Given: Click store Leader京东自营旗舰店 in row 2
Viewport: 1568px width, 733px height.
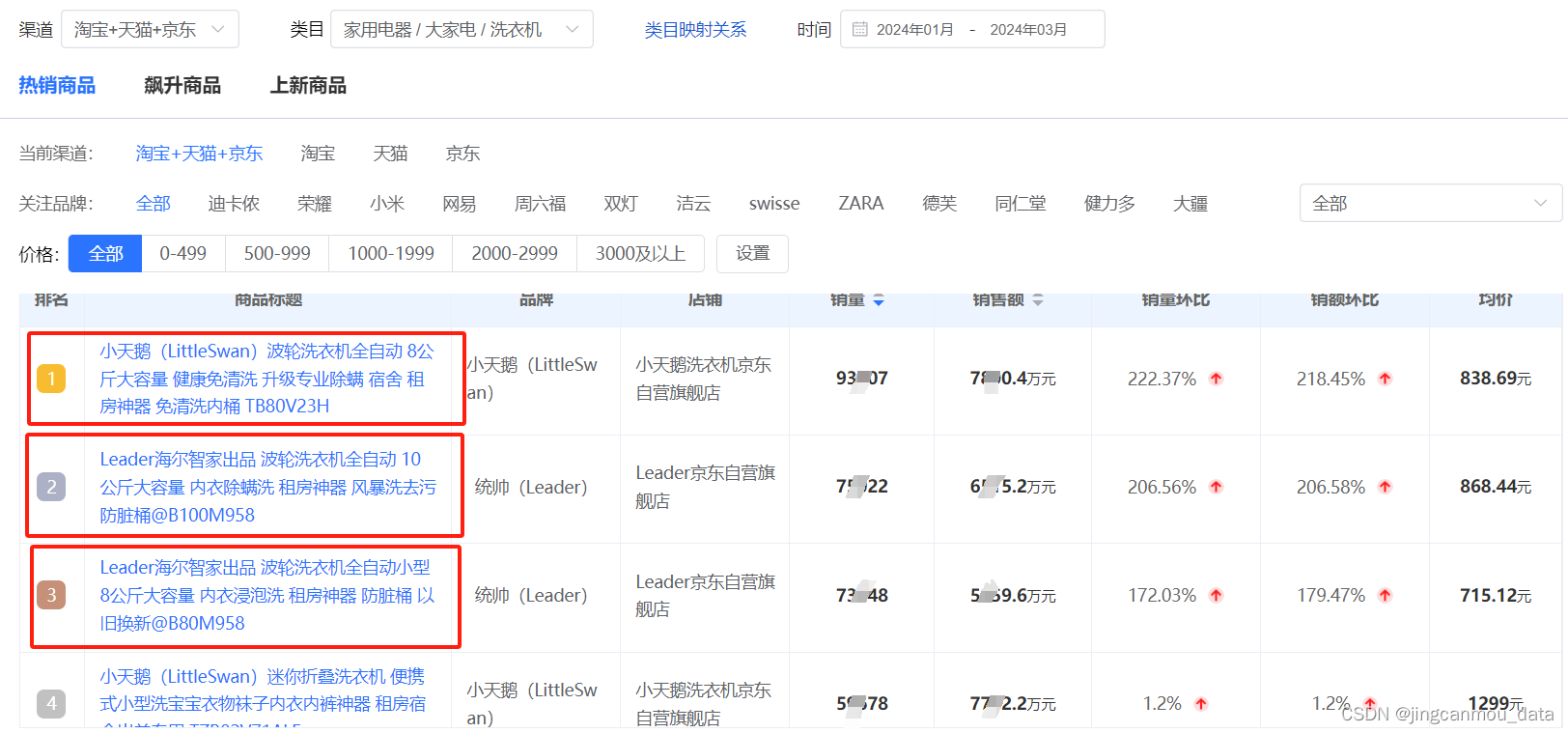Looking at the screenshot, I should click(x=706, y=487).
